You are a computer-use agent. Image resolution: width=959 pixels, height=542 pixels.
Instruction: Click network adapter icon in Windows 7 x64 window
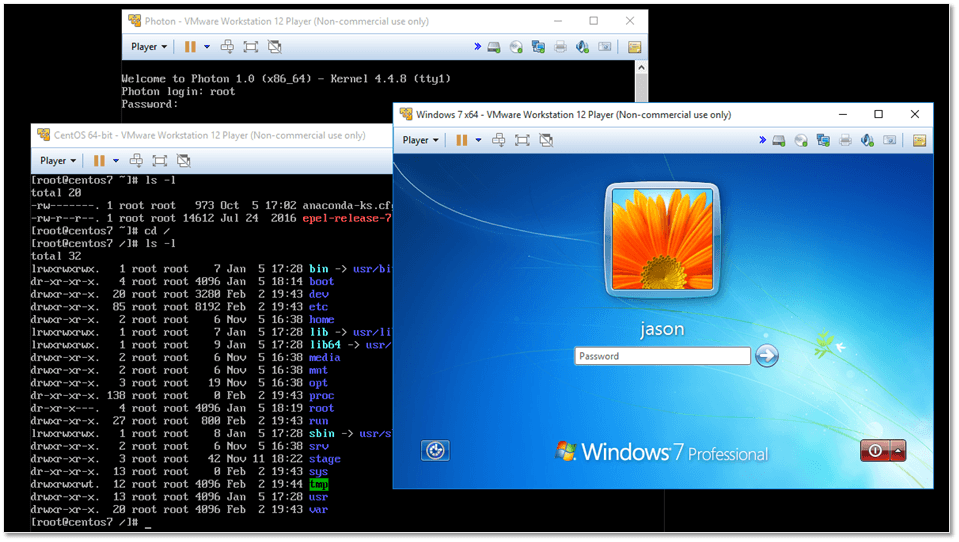click(x=823, y=141)
